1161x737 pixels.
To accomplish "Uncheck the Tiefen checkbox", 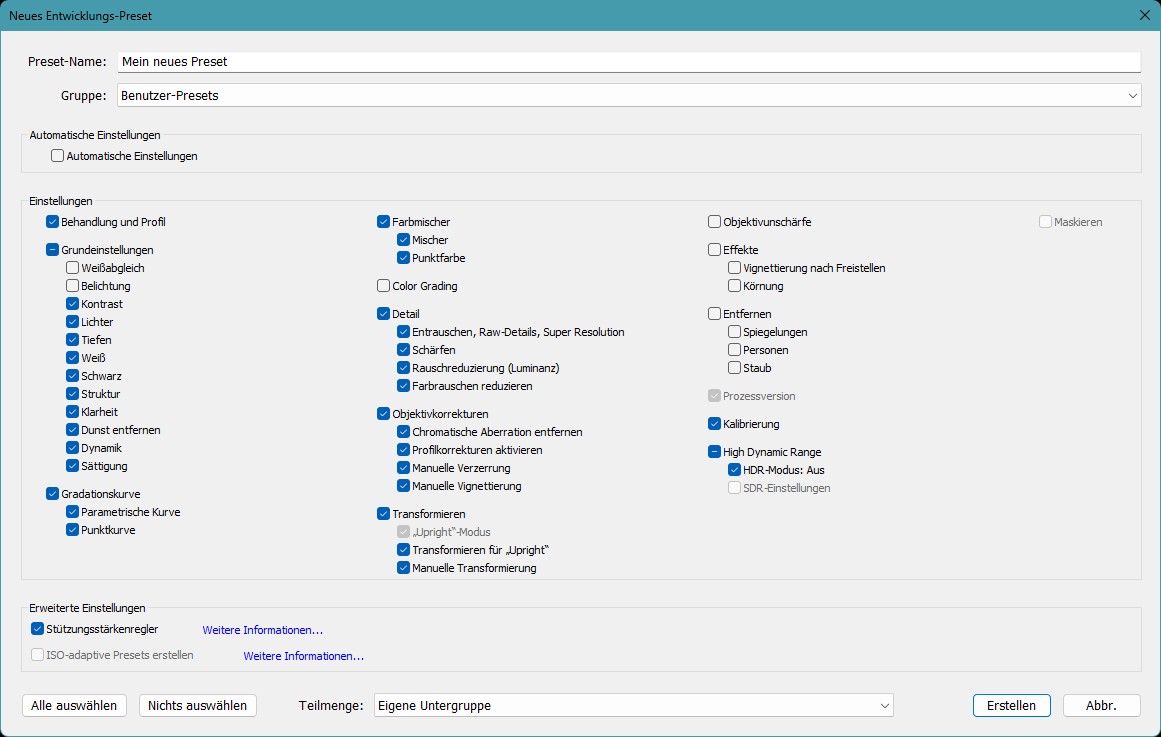I will point(73,339).
